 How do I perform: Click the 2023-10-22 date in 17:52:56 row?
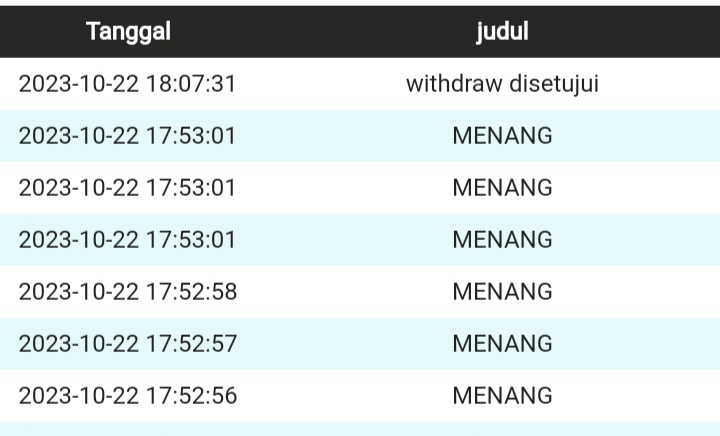[78, 396]
